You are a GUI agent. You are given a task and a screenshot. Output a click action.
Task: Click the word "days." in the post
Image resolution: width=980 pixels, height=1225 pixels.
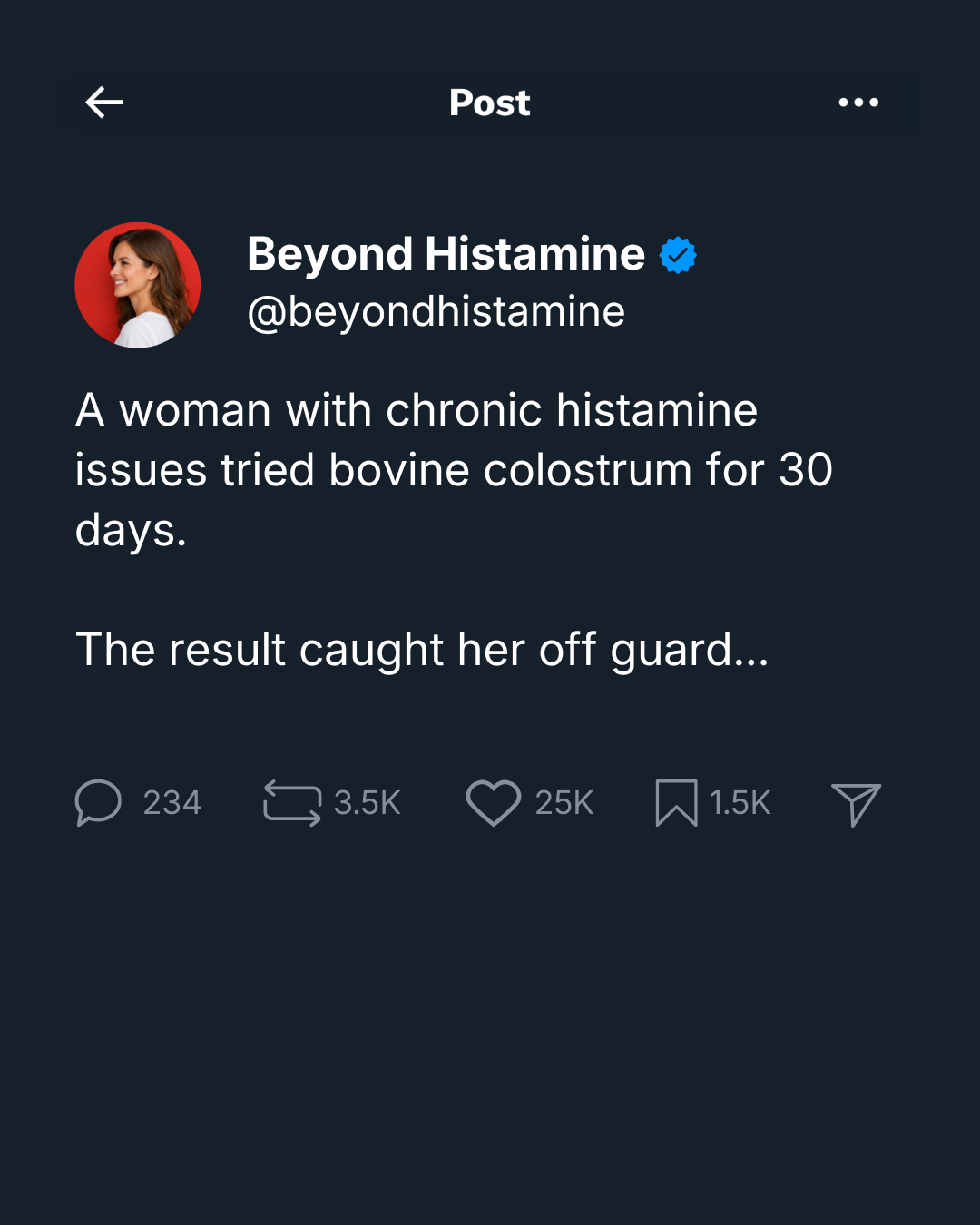pos(131,530)
